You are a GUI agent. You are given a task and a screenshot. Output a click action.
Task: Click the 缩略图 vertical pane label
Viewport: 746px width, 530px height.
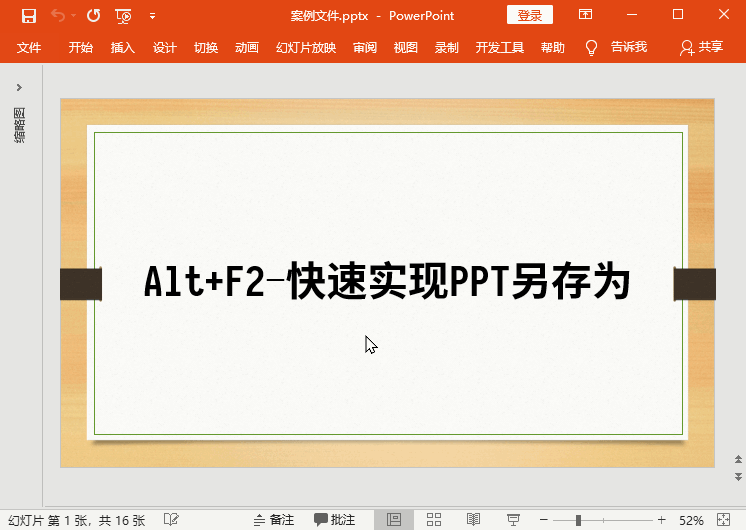tap(20, 125)
